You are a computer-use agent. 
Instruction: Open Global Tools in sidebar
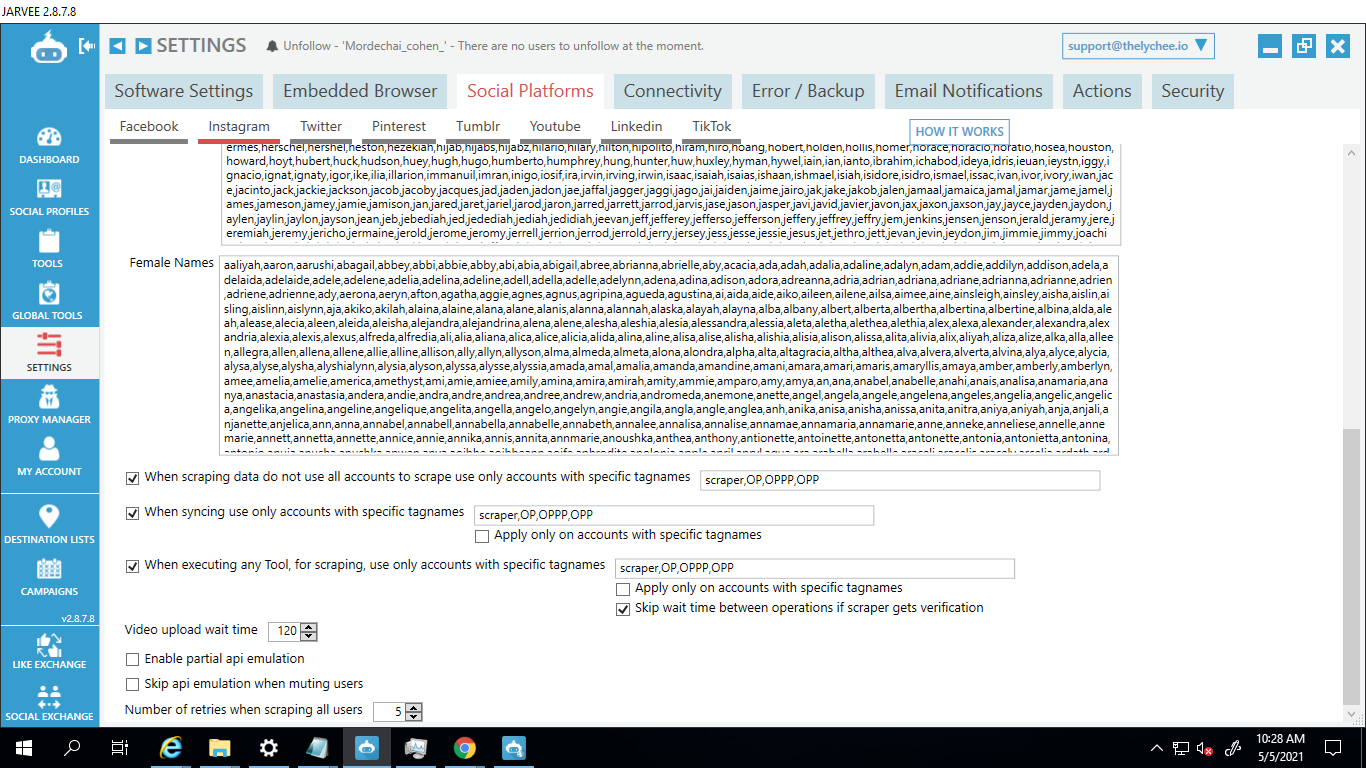49,302
